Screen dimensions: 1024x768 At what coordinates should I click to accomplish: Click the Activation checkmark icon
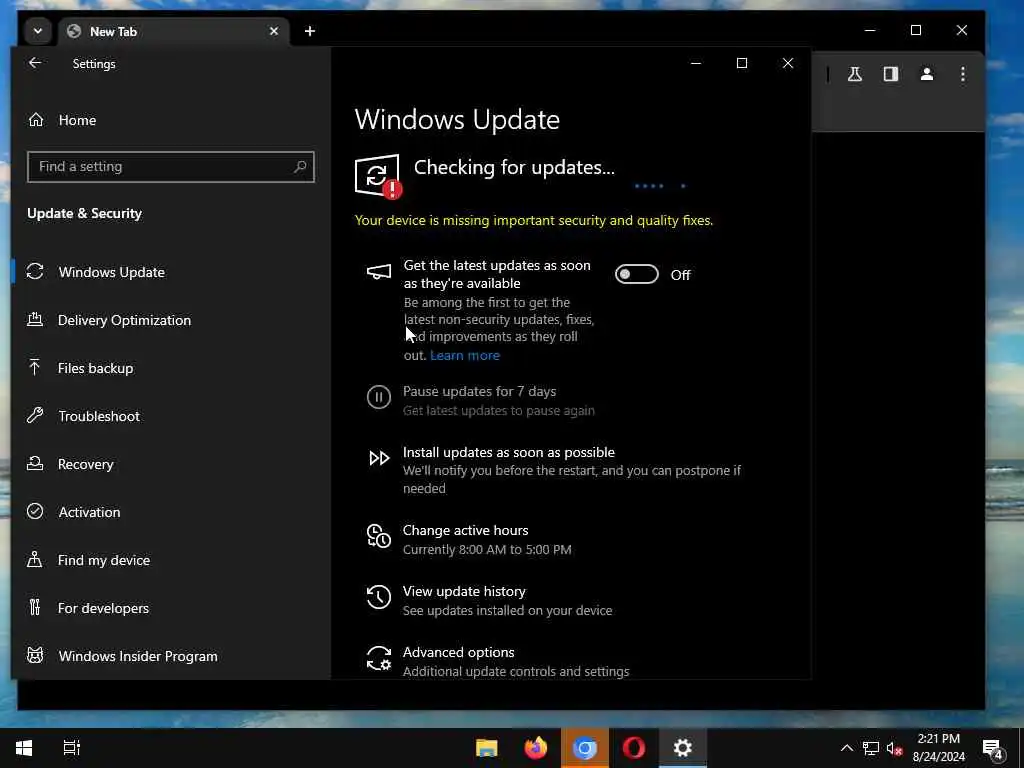coord(35,511)
